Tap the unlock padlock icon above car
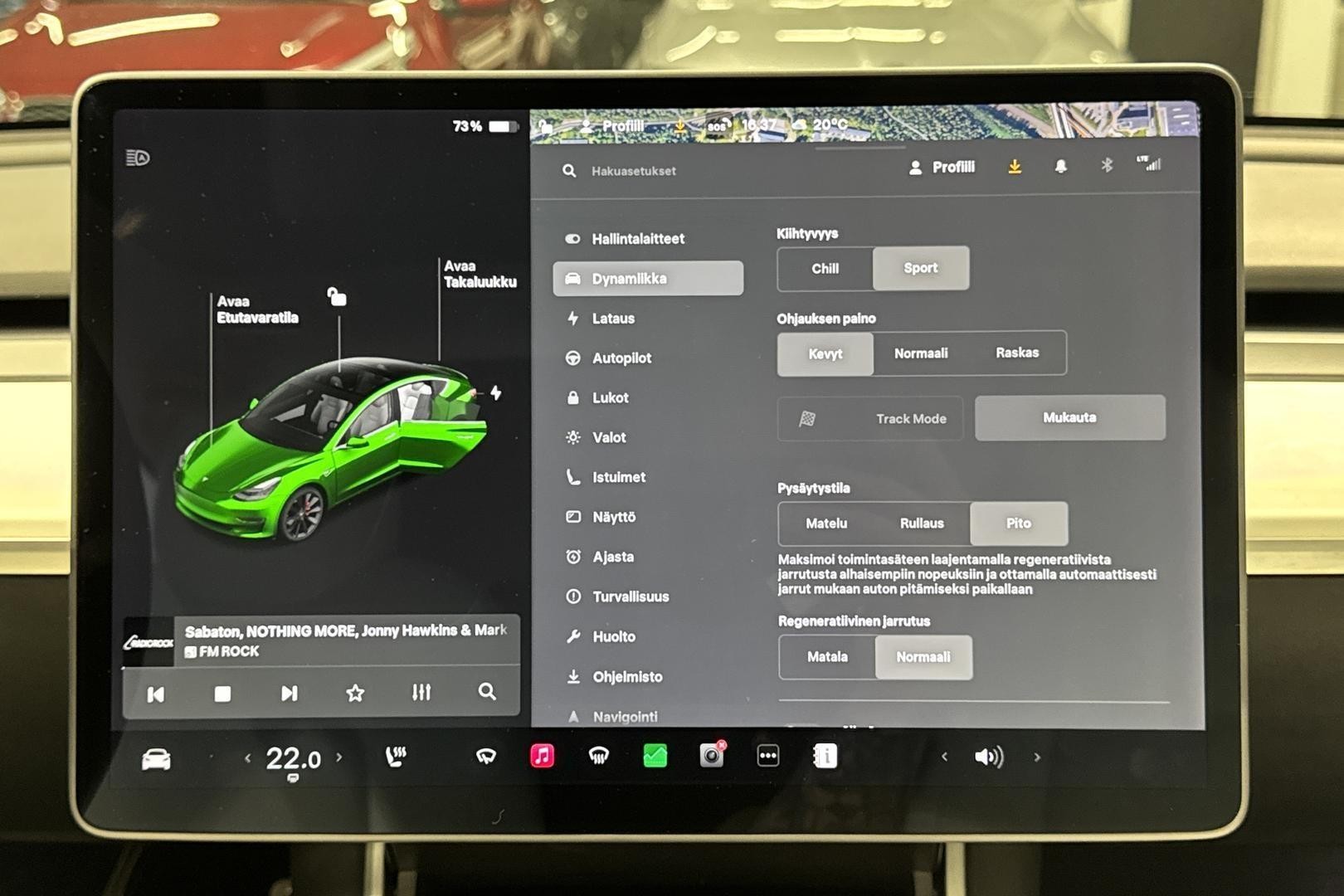Image resolution: width=1344 pixels, height=896 pixels. click(x=337, y=297)
